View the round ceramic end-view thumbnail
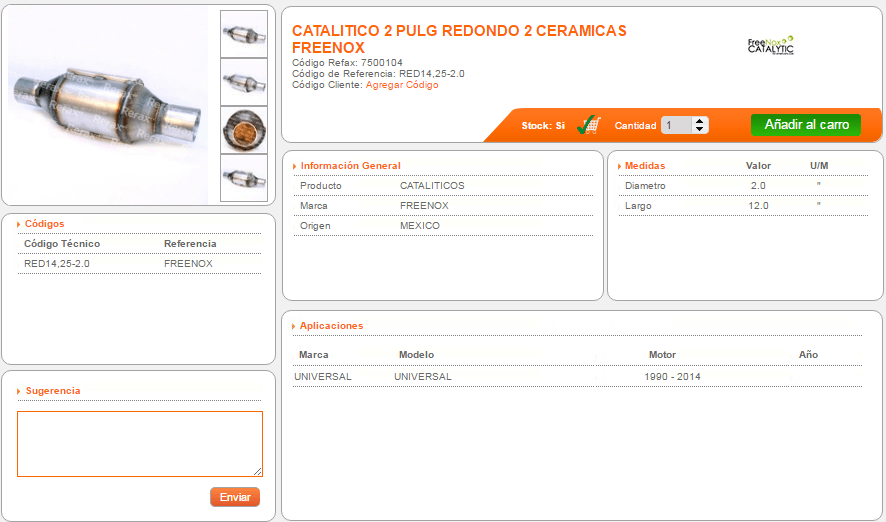Image resolution: width=886 pixels, height=522 pixels. point(244,130)
